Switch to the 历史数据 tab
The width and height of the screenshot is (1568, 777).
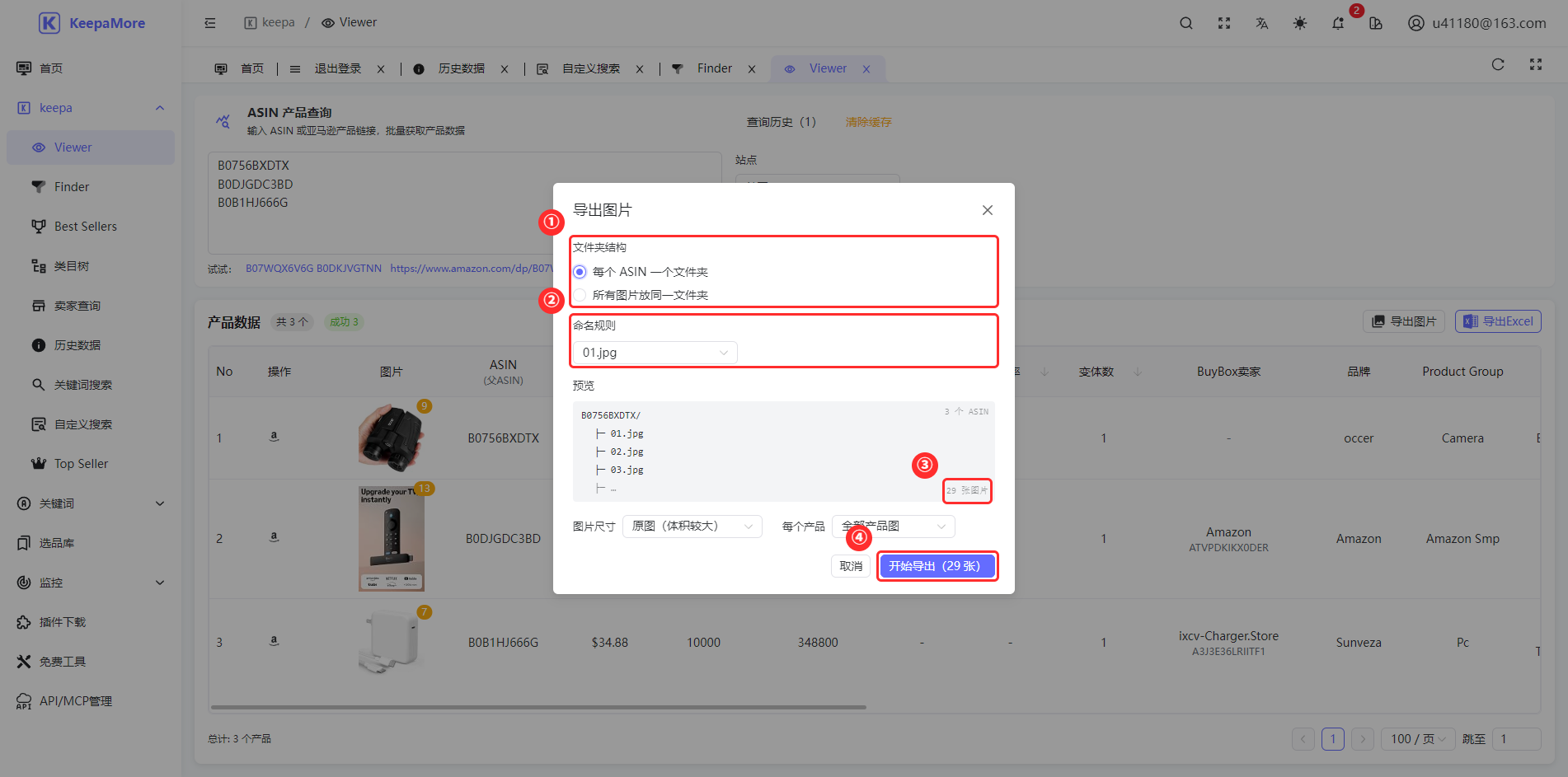pyautogui.click(x=461, y=68)
